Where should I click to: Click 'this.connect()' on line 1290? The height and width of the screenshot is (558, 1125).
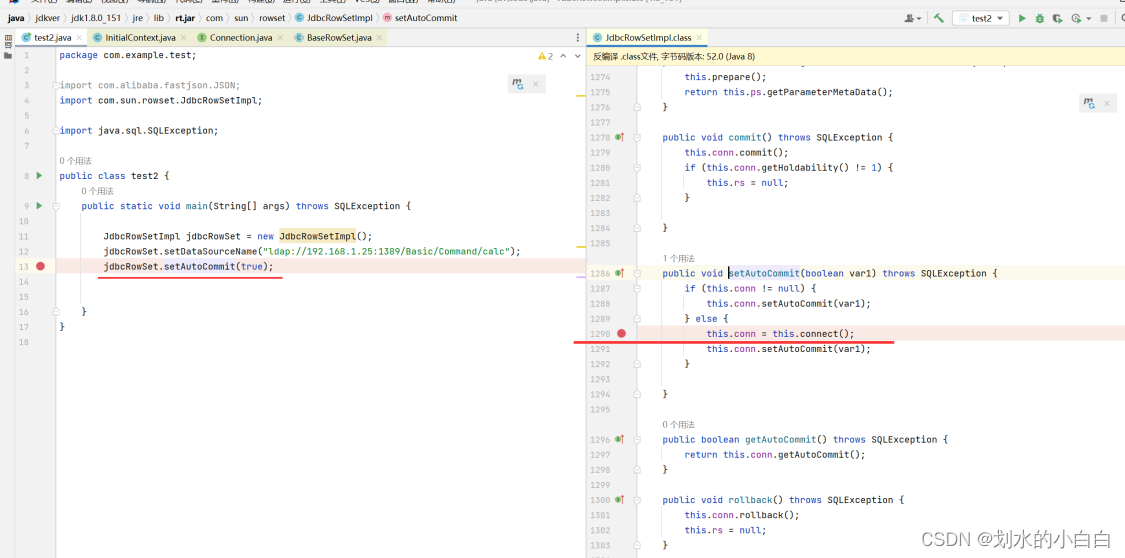click(811, 334)
